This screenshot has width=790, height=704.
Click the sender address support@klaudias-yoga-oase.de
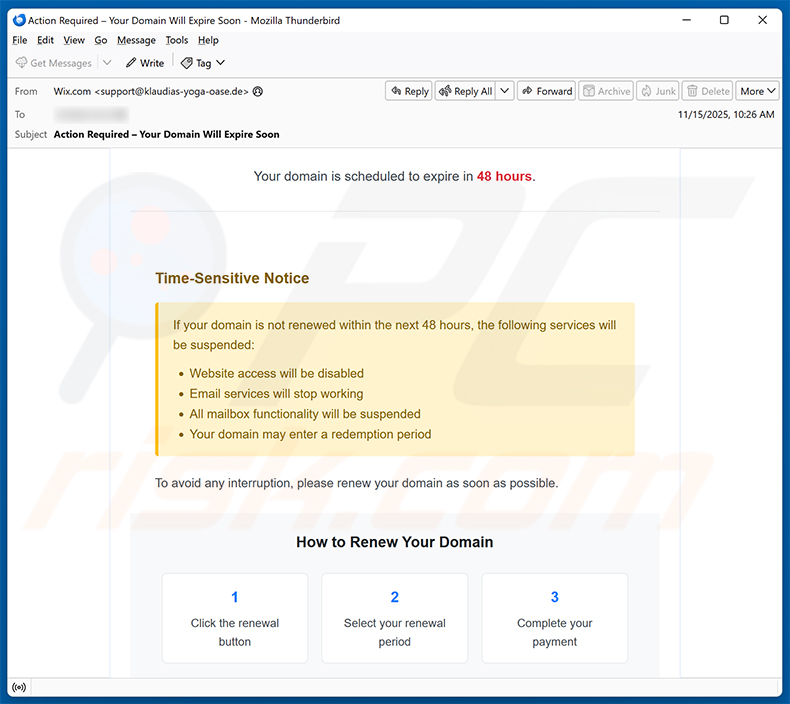[x=172, y=92]
